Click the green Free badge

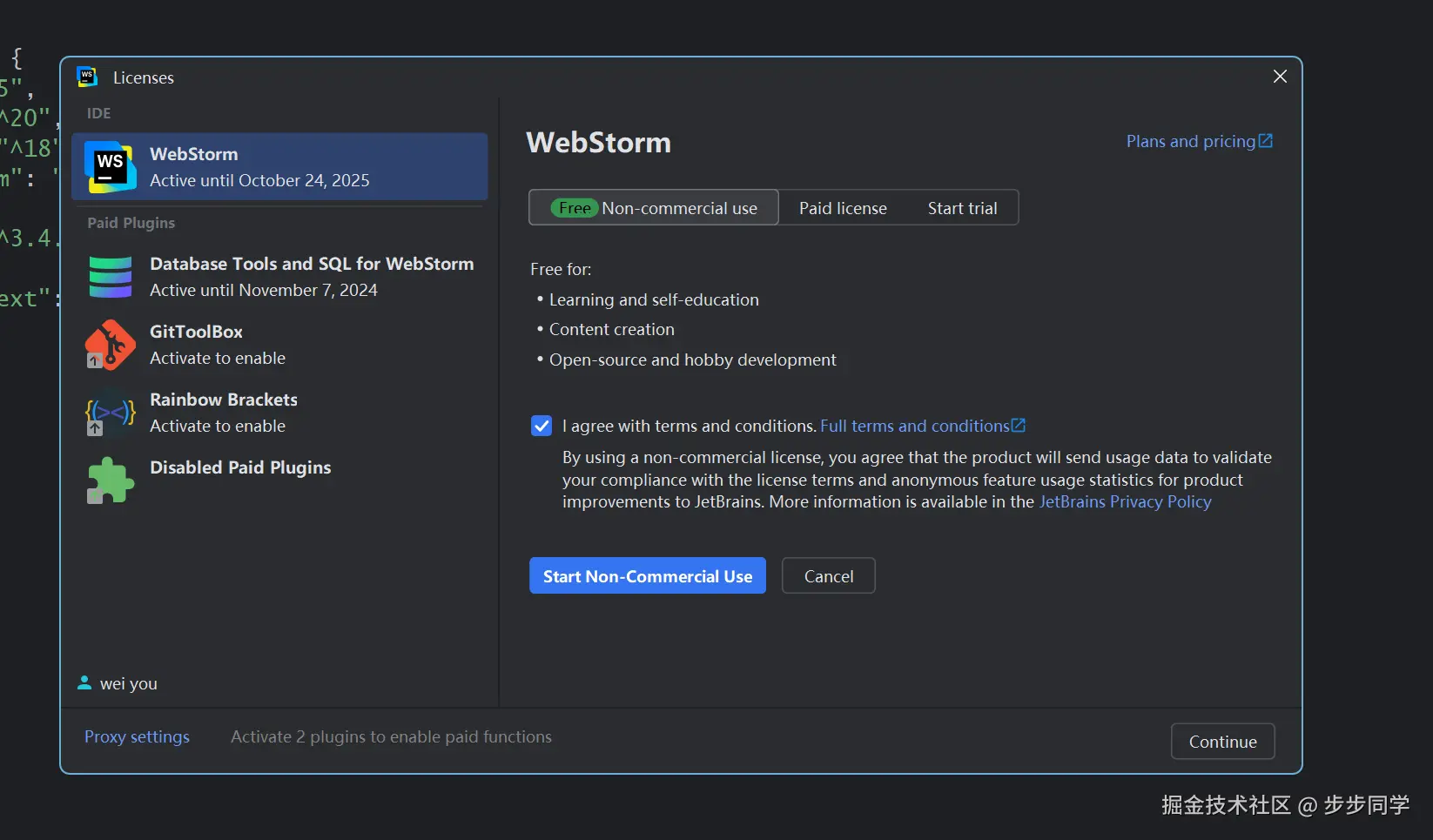tap(575, 208)
